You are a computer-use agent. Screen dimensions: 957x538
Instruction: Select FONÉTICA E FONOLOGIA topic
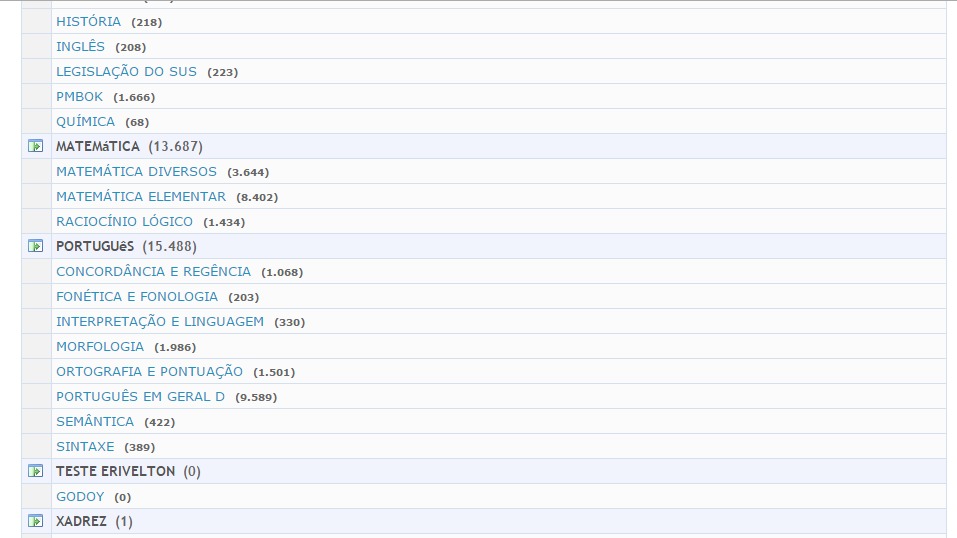point(137,296)
